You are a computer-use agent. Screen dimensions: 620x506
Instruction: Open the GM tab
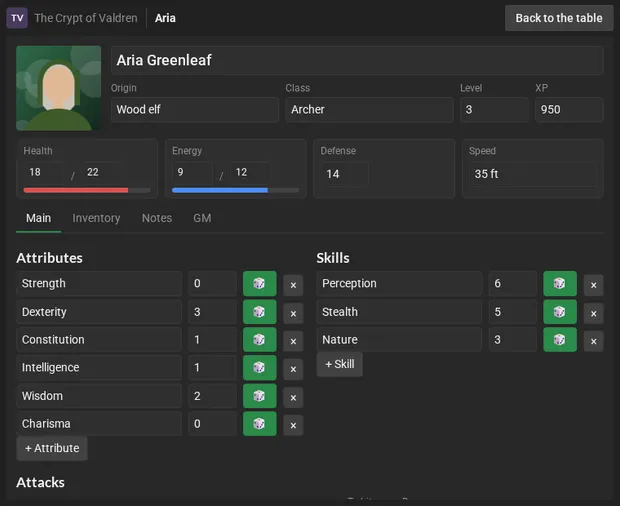(202, 218)
